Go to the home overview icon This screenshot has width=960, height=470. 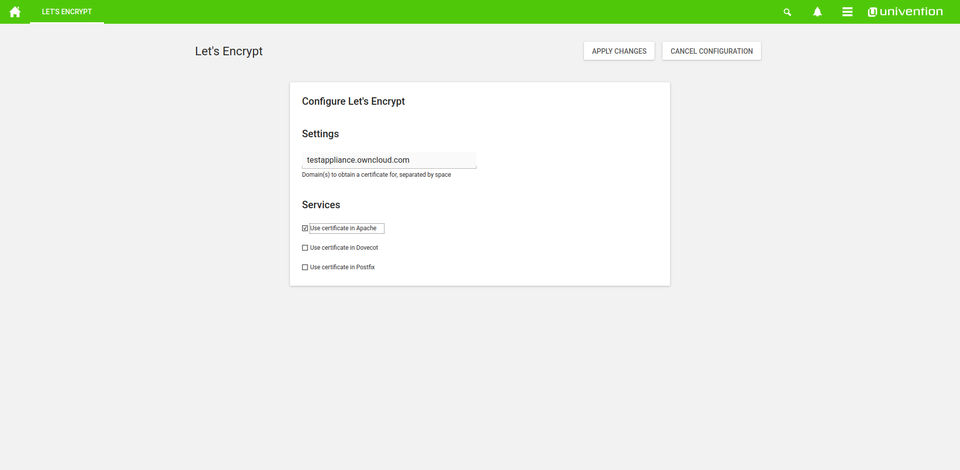coord(15,12)
